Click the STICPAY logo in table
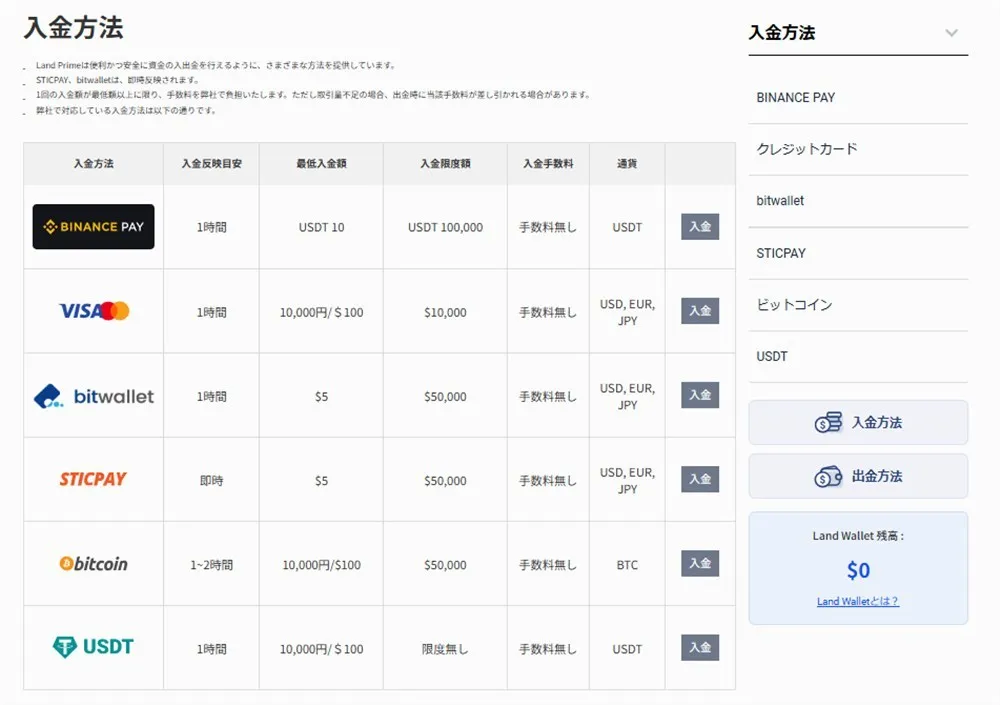This screenshot has height=705, width=1000. [x=93, y=479]
